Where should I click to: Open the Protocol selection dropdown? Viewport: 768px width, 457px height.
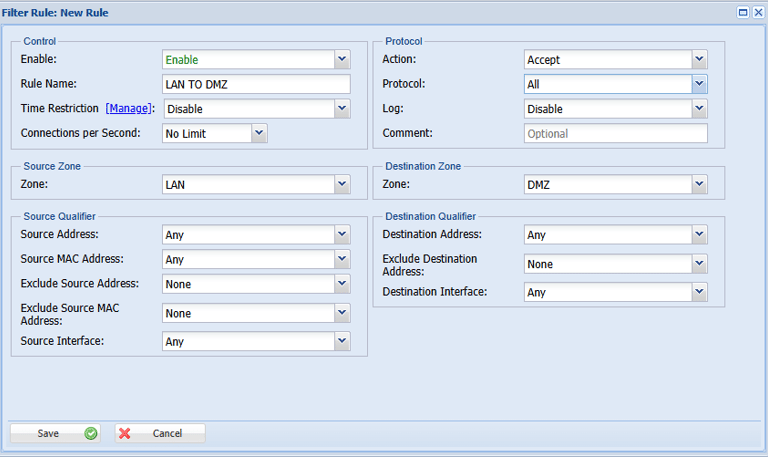pyautogui.click(x=699, y=84)
